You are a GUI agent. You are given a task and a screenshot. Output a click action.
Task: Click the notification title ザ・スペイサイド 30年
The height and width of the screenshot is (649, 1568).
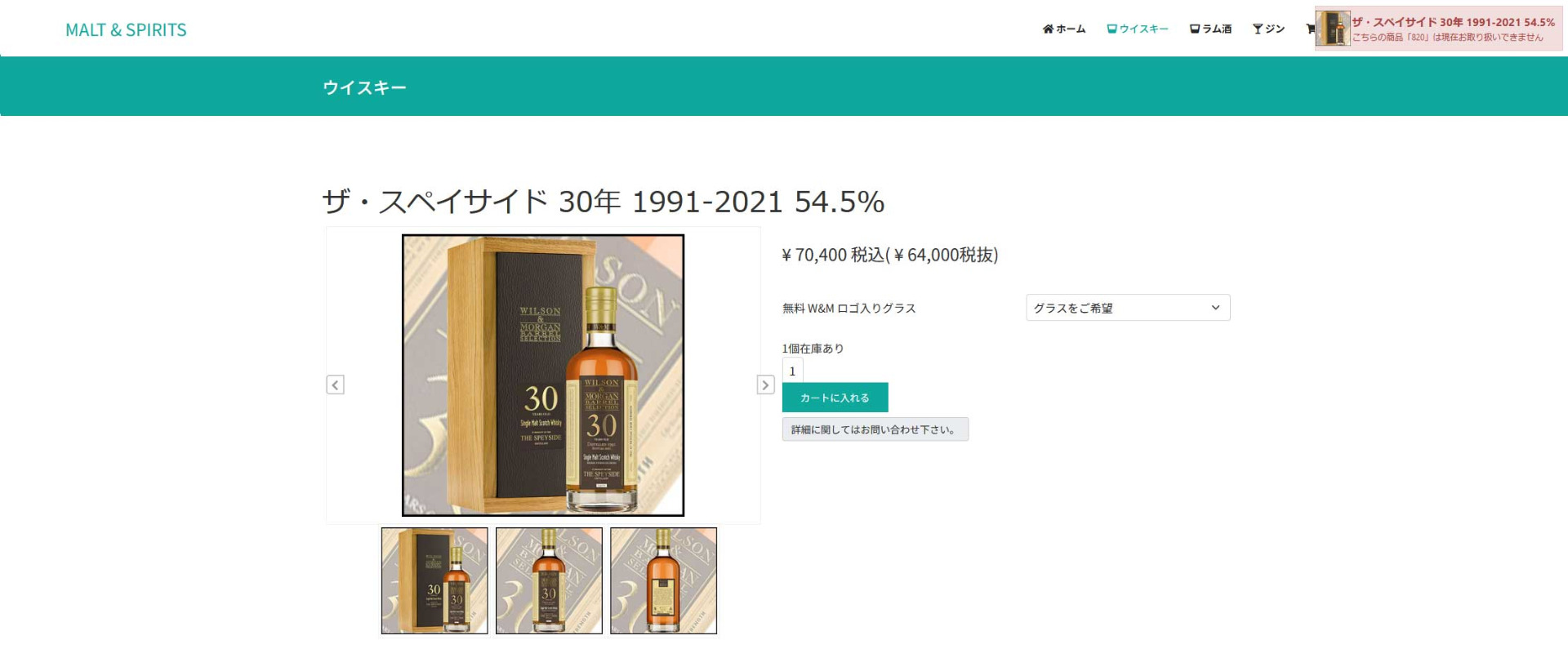pyautogui.click(x=1453, y=22)
